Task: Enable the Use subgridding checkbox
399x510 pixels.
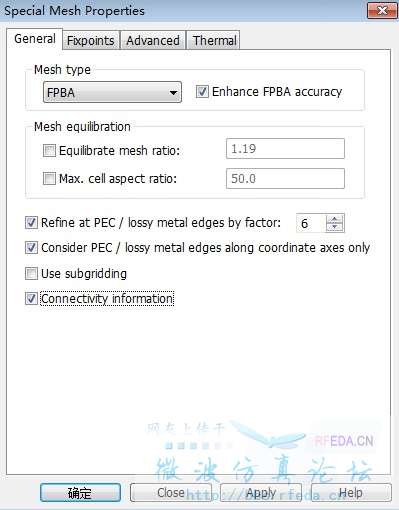Action: [31, 274]
